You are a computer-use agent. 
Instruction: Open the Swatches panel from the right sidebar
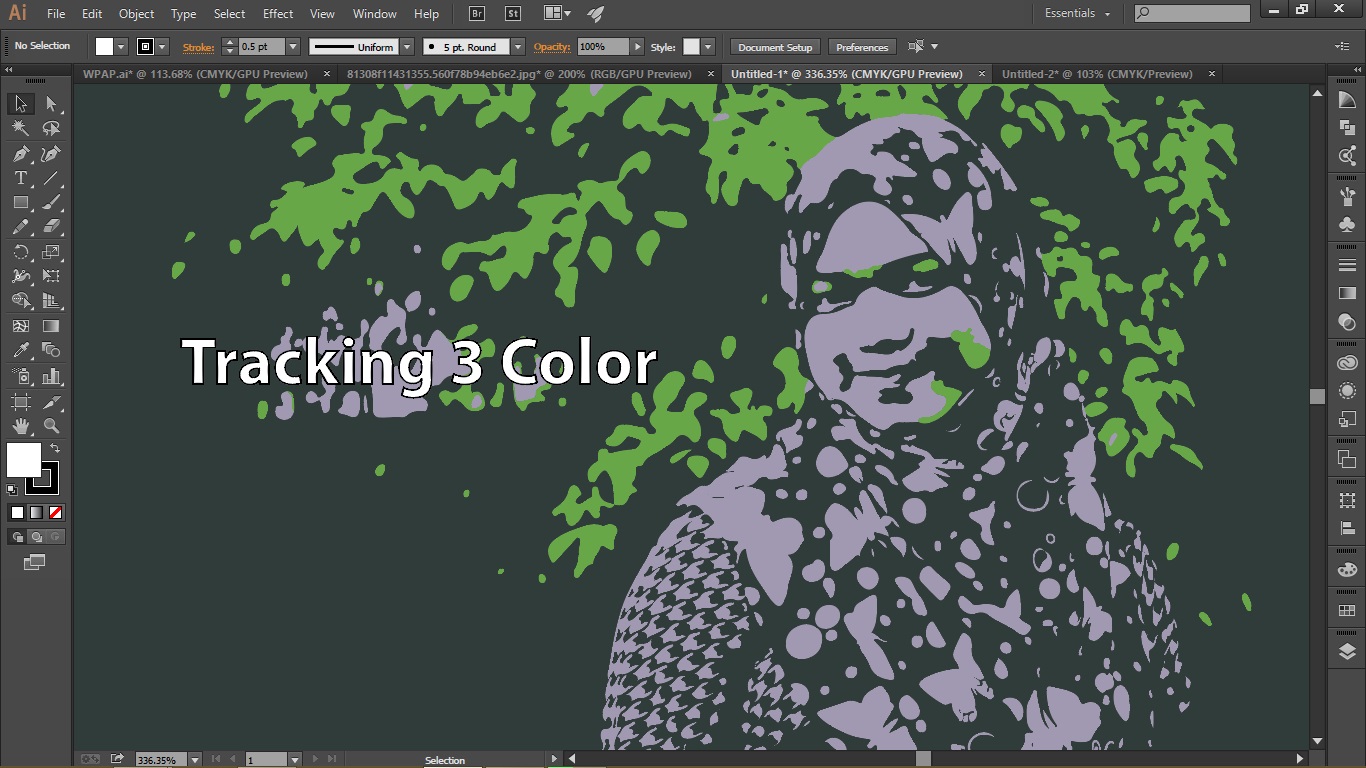(x=1346, y=610)
